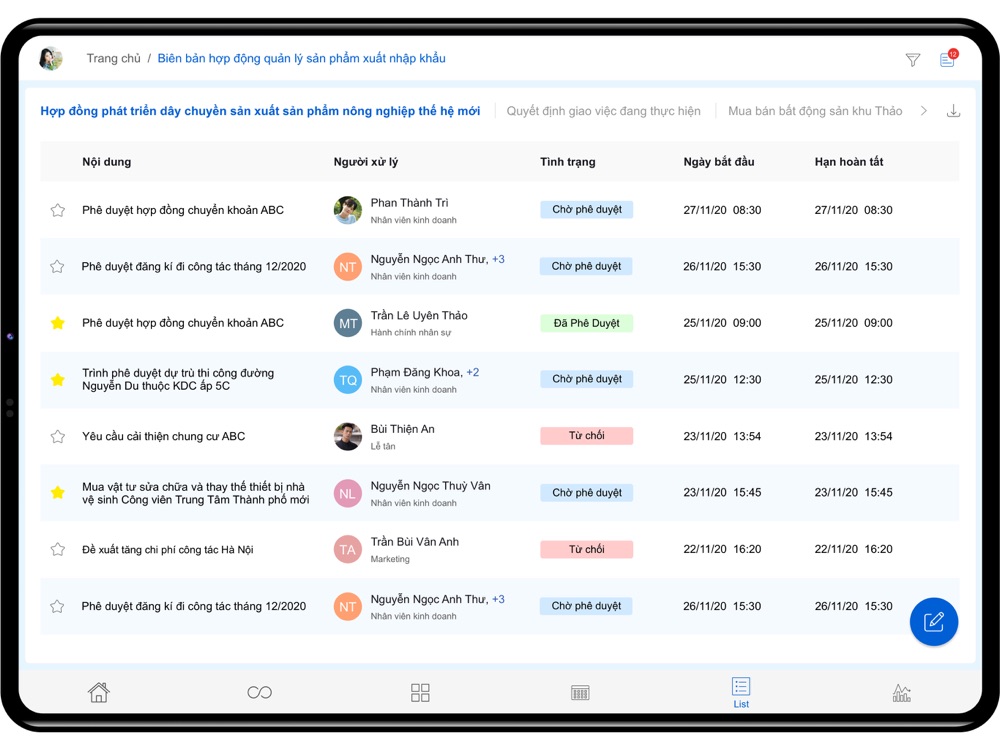The height and width of the screenshot is (750, 1000).
Task: Sort by Ngày bắt đầu column header
Action: 719,162
